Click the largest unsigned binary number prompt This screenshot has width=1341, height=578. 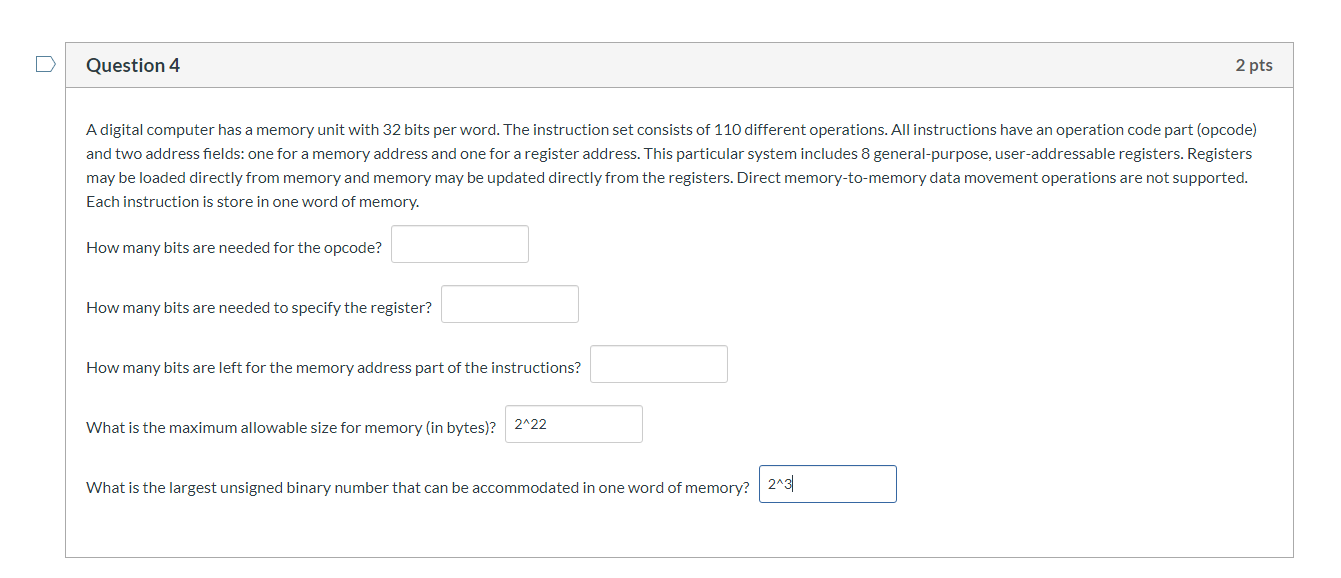[418, 487]
